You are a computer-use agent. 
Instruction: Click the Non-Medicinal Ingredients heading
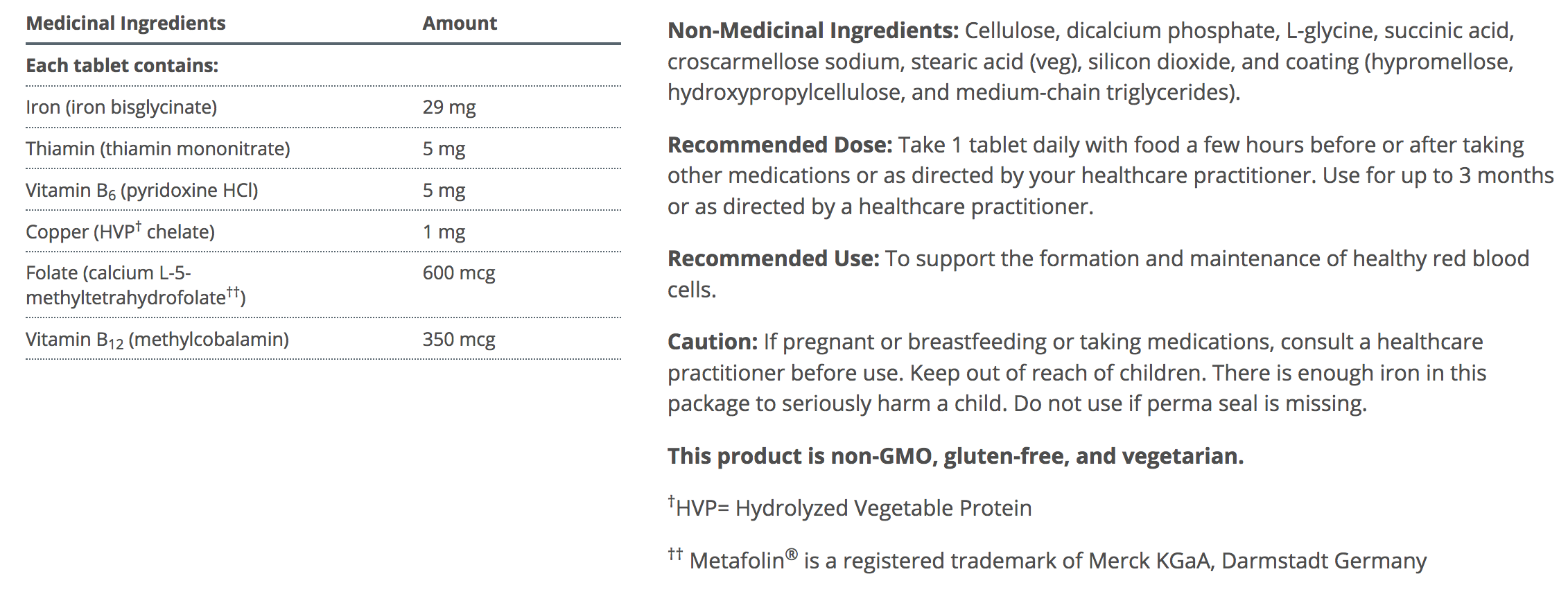coord(812,31)
